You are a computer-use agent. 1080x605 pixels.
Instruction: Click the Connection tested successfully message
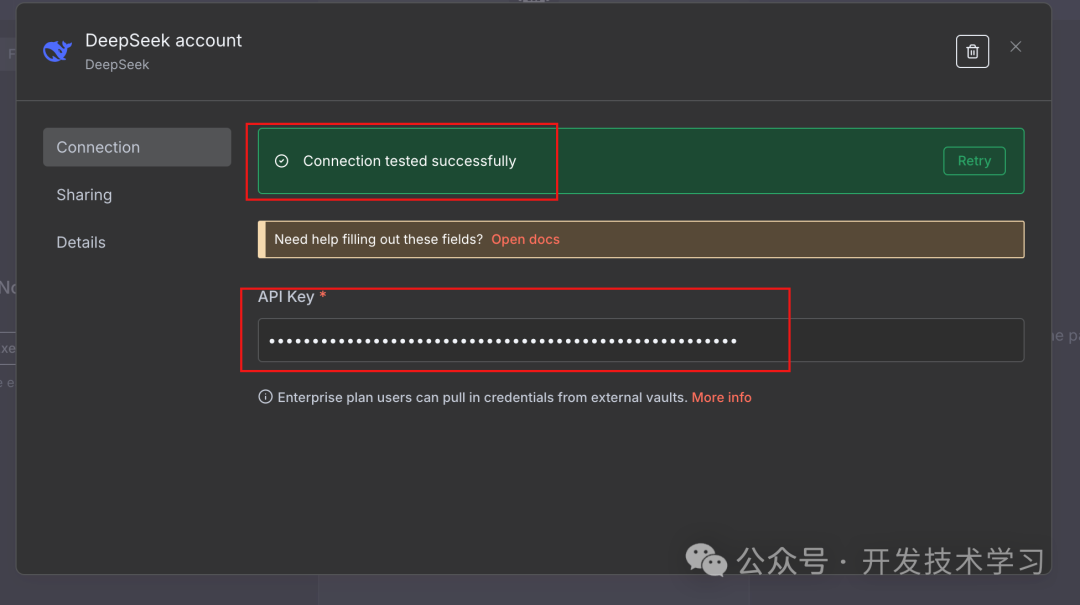(409, 161)
